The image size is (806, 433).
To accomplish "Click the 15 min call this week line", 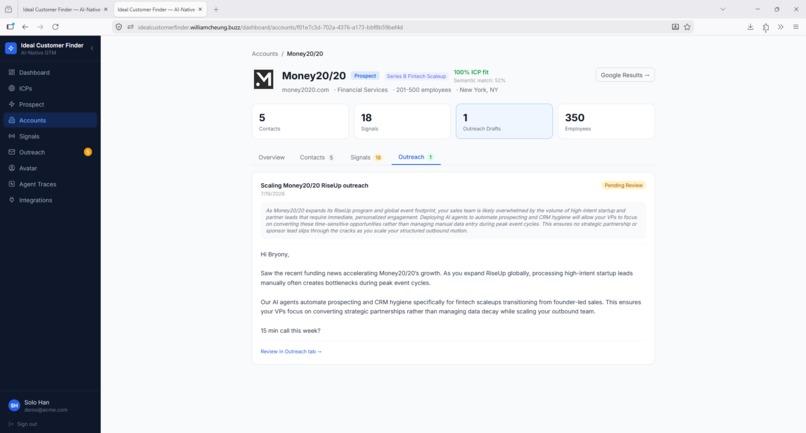I will pos(290,331).
